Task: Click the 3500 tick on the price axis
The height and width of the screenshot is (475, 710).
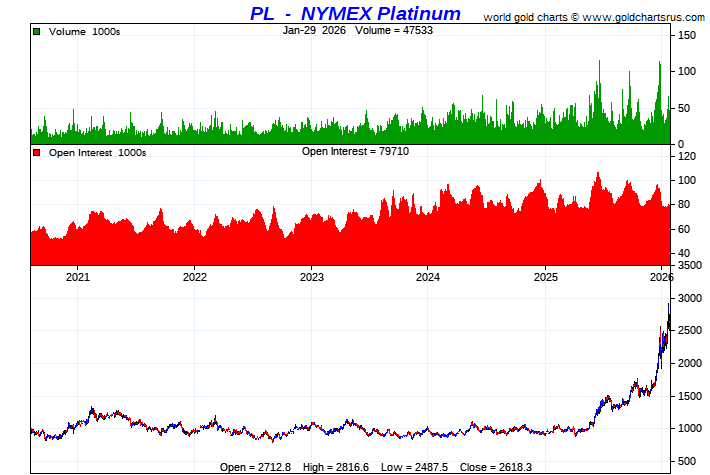Action: click(x=690, y=265)
